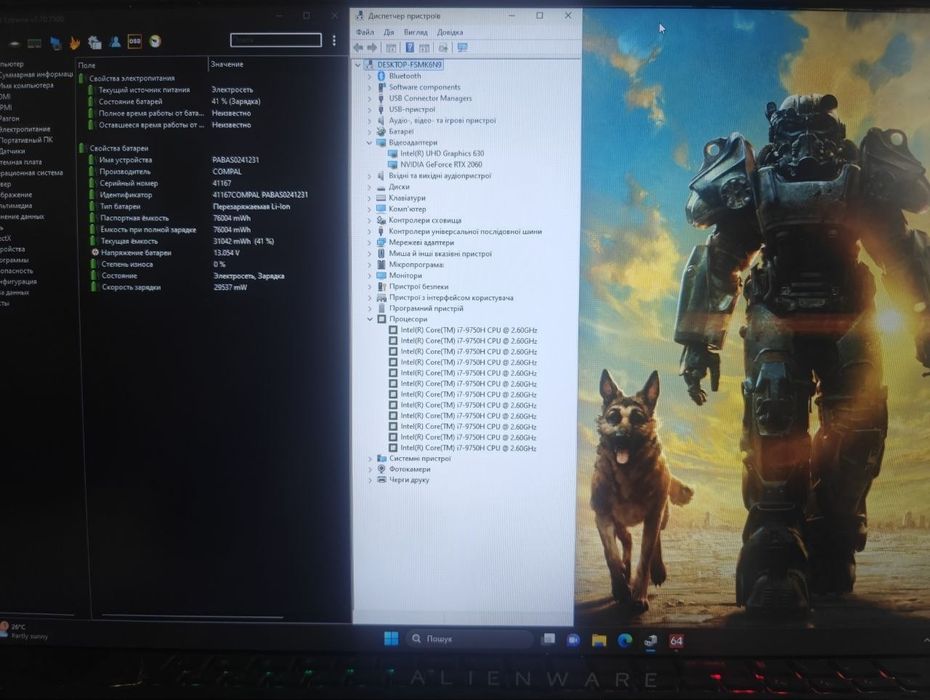This screenshot has height=700, width=930.
Task: Open the Довідка menu in Device Manager
Action: tap(450, 32)
